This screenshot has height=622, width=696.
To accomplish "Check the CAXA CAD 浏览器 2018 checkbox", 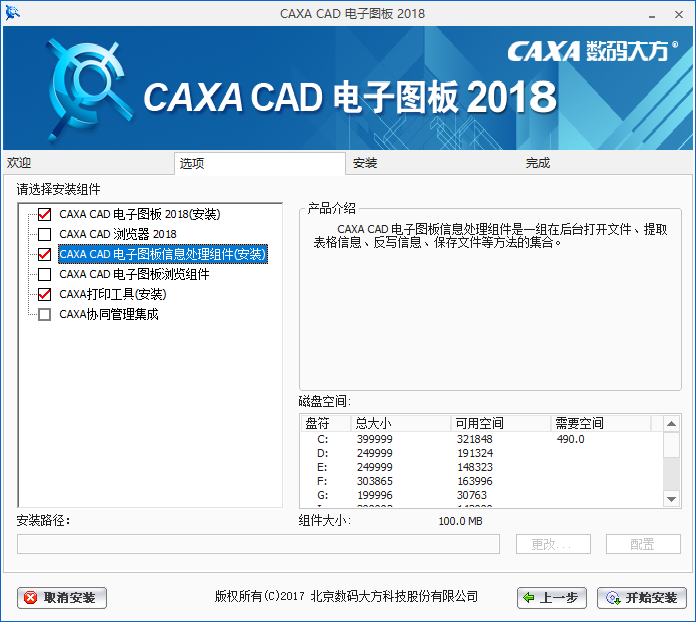I will (44, 234).
